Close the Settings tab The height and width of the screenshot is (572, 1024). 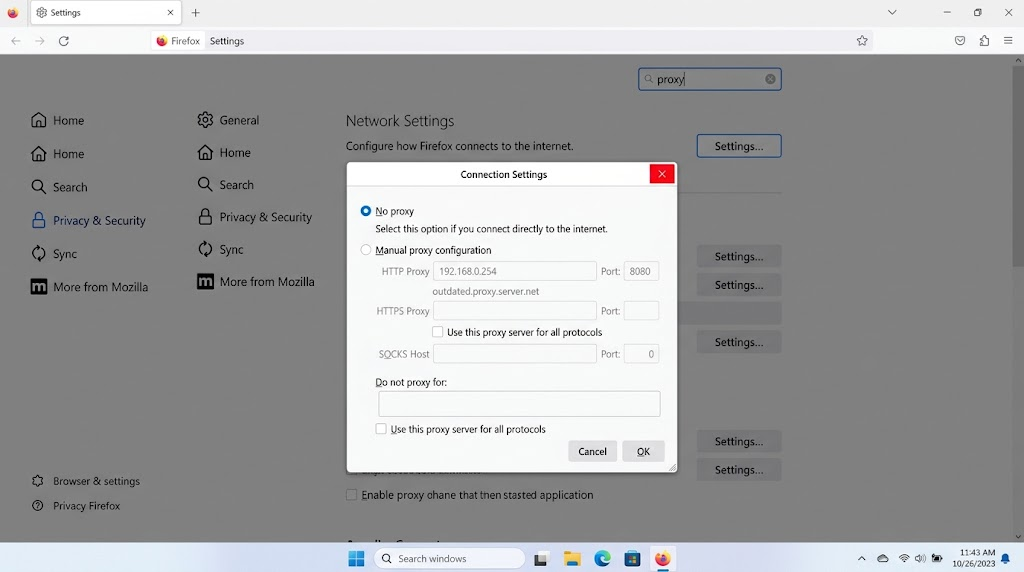pos(170,12)
